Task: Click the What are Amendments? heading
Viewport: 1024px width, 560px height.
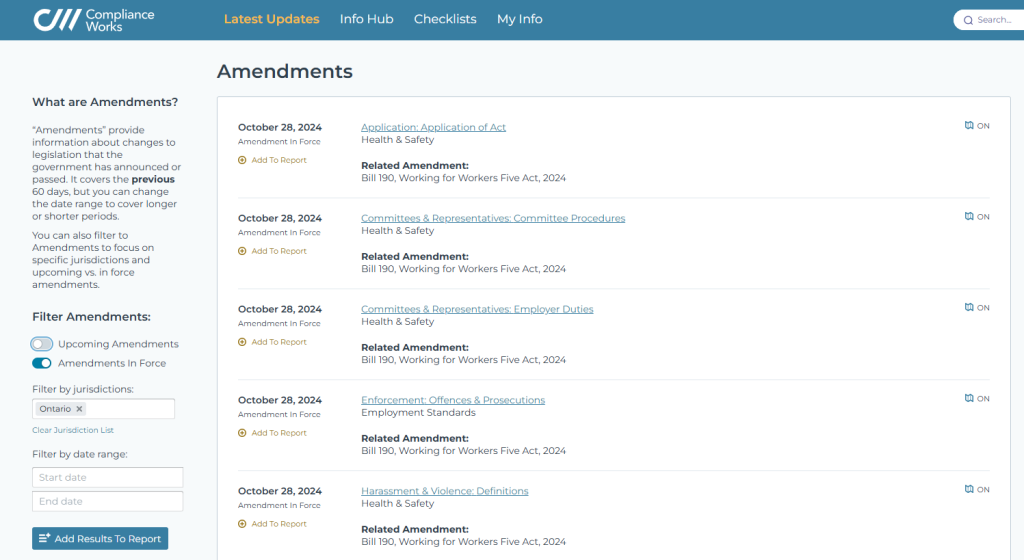Action: [x=105, y=102]
